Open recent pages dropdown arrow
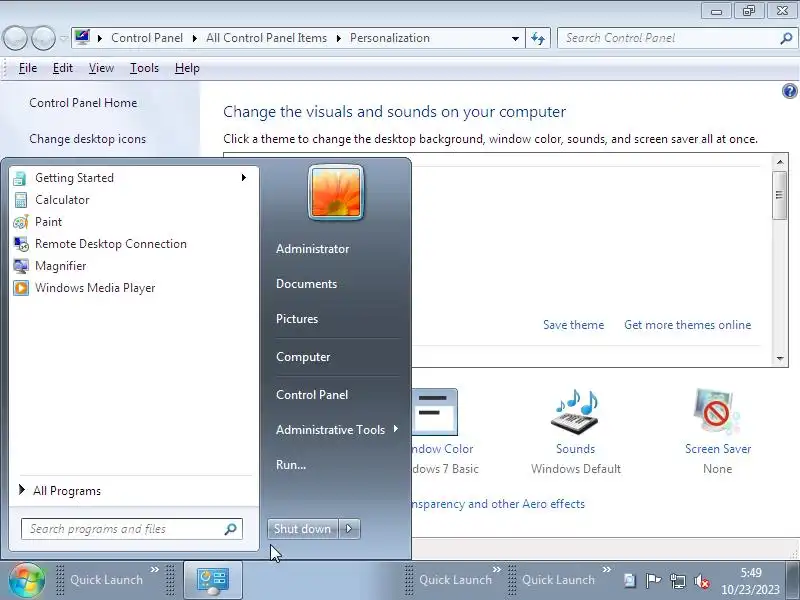 [63, 38]
